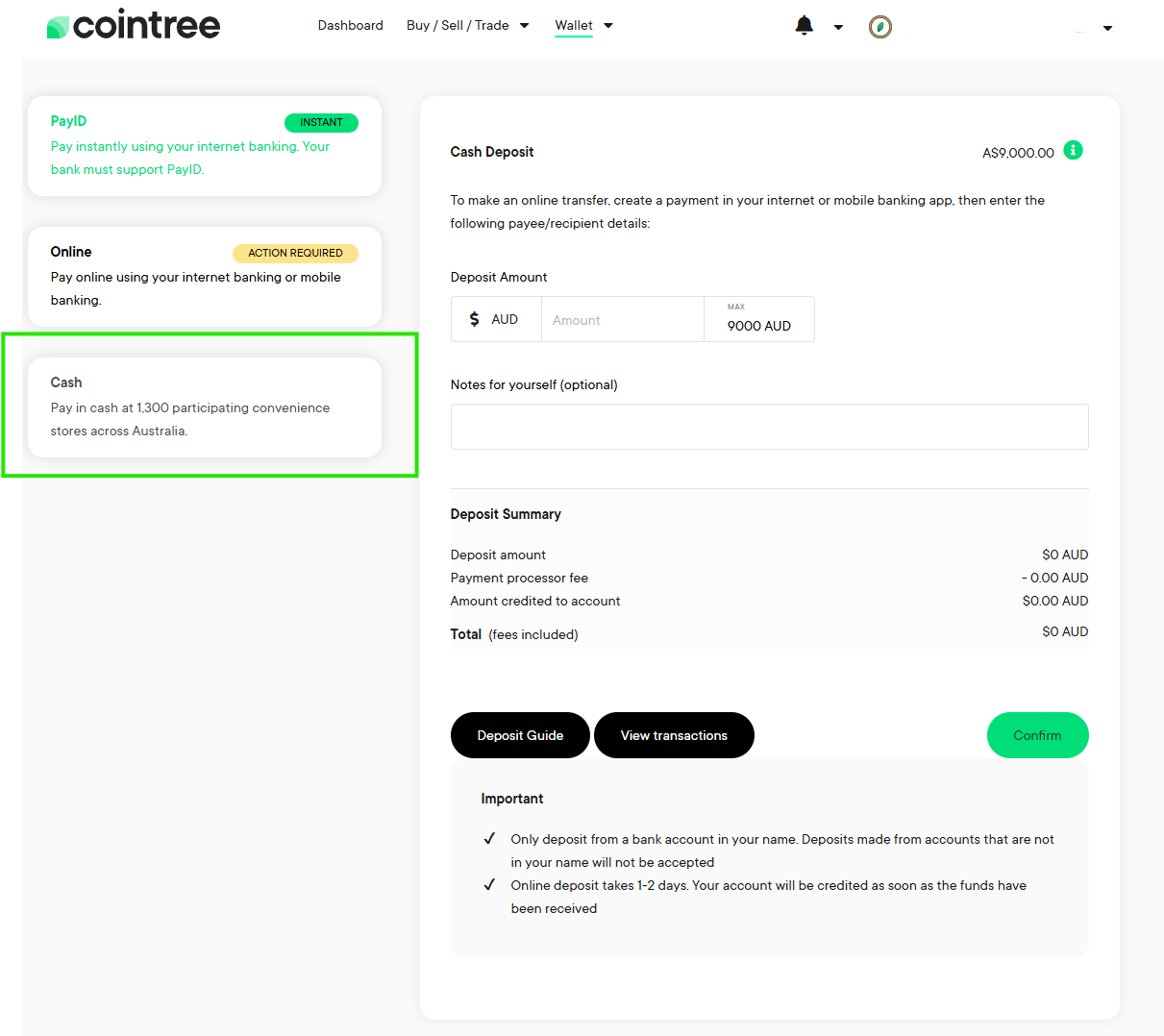Select the Cash deposit method card

(205, 407)
